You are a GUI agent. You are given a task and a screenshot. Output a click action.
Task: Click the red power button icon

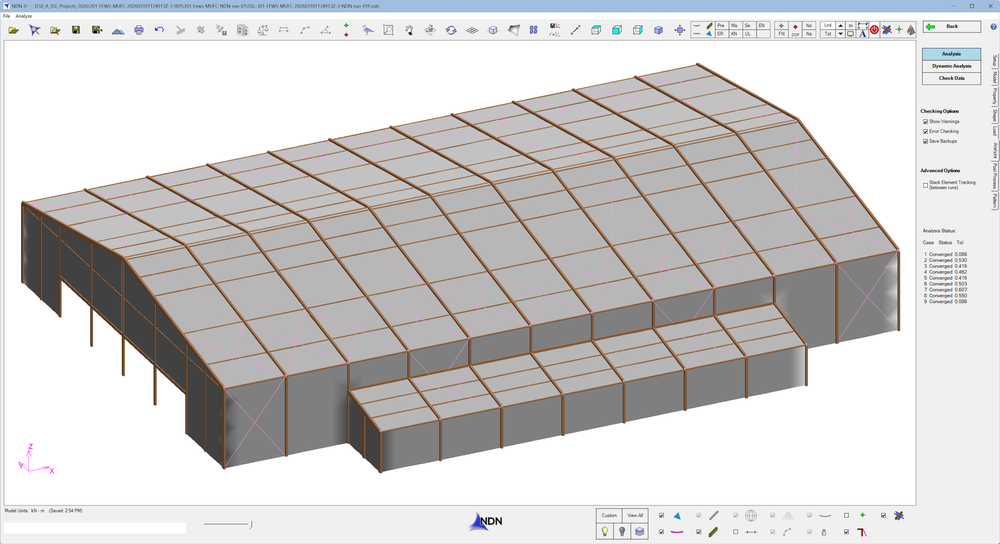click(x=874, y=29)
